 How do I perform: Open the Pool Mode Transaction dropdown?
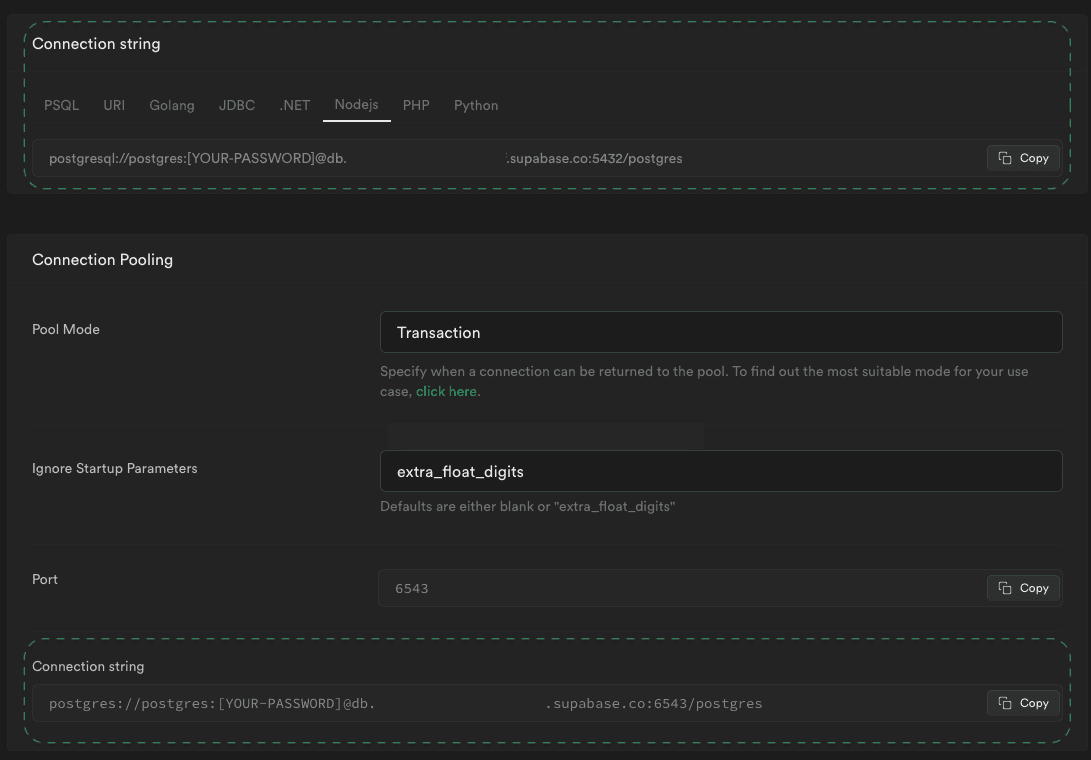720,332
